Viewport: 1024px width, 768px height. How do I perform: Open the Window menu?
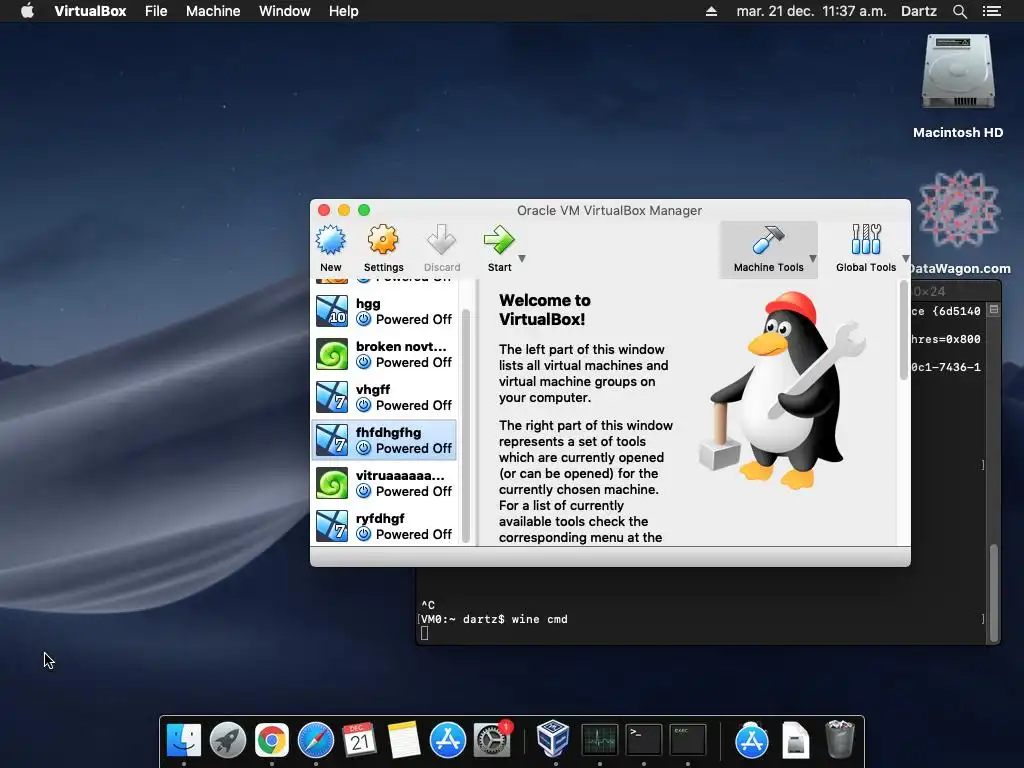point(285,11)
